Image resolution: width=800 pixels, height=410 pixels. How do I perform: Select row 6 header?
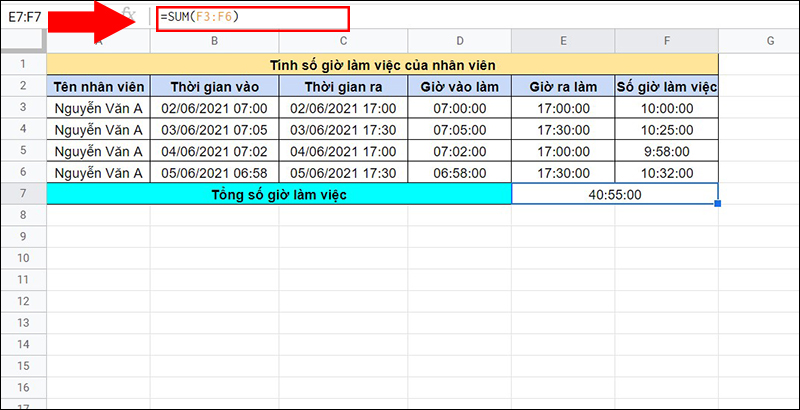pos(23,172)
